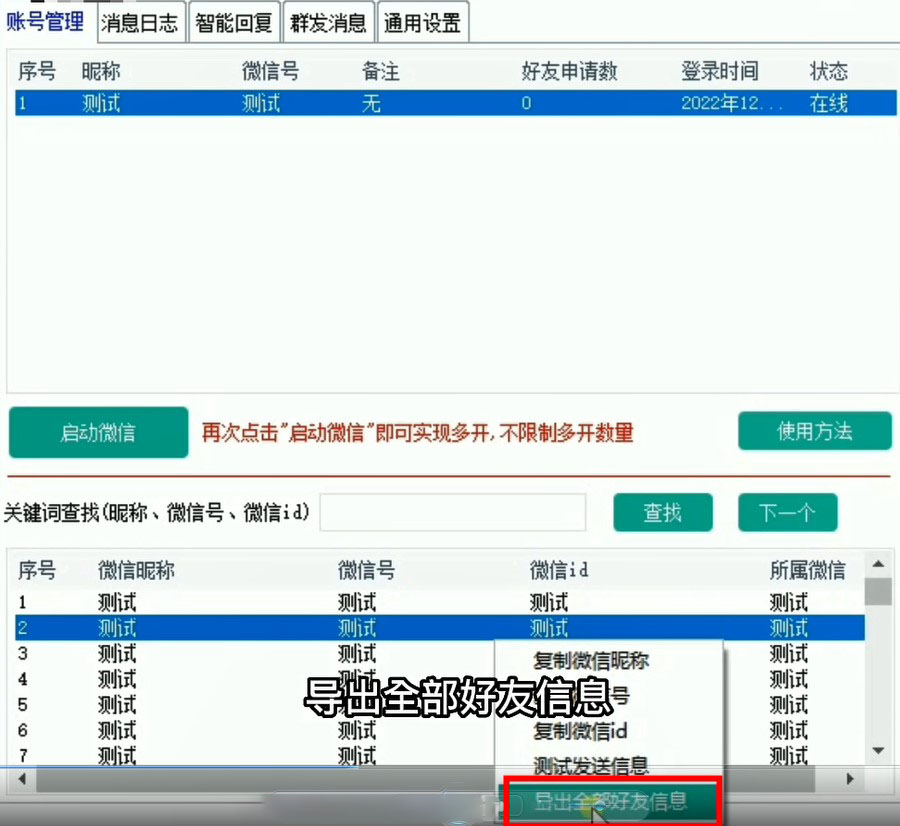Screen dimensions: 900x826
Task: Open the 通用设置 tab
Action: click(423, 22)
